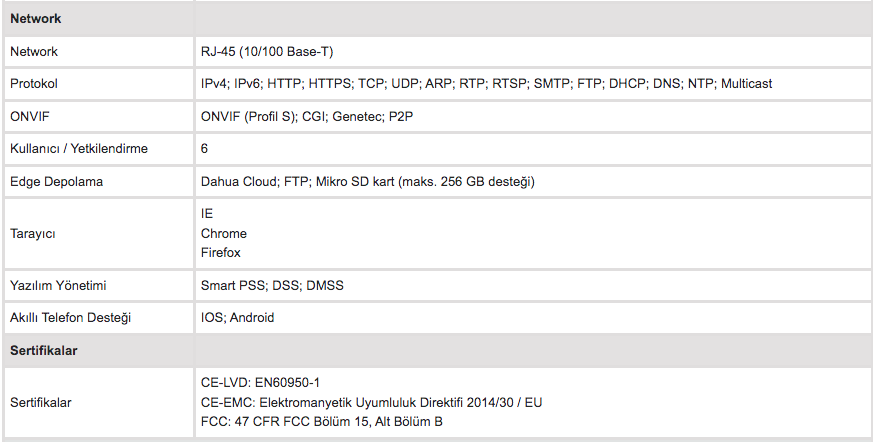Image resolution: width=873 pixels, height=442 pixels.
Task: Click the Firefox browser entry
Action: (220, 253)
